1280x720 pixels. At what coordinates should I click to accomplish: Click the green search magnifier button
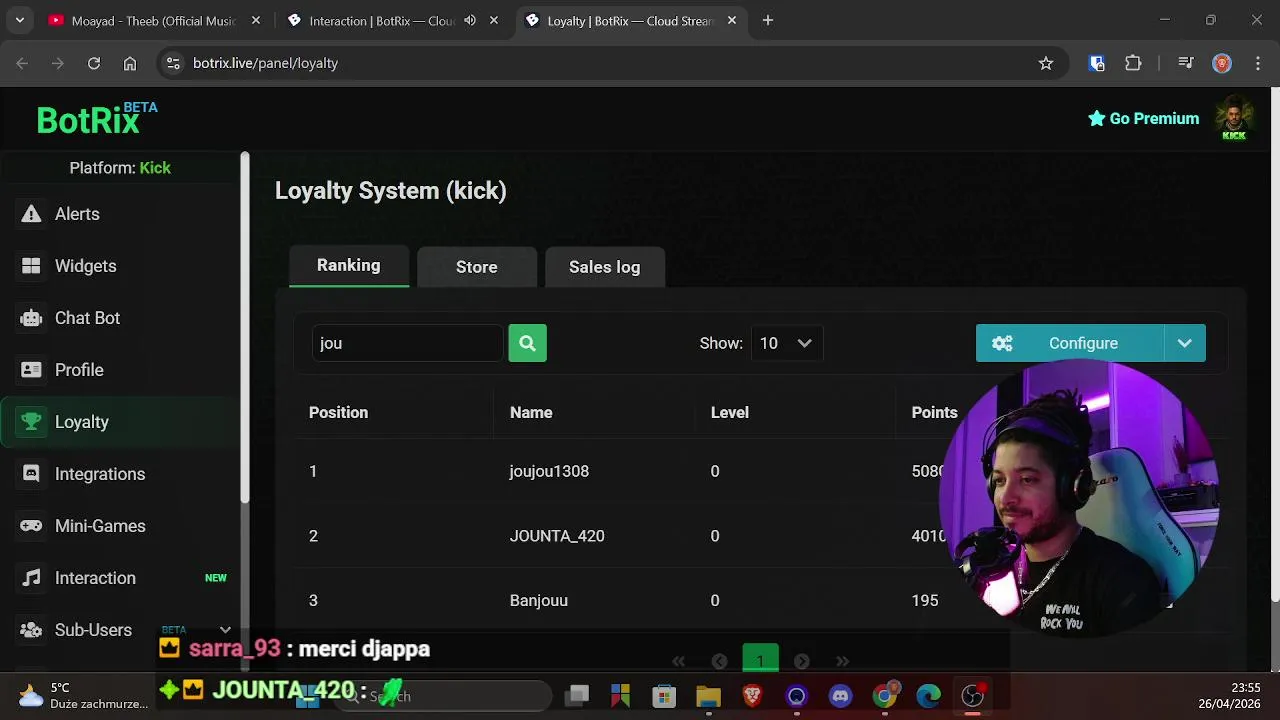pyautogui.click(x=527, y=343)
